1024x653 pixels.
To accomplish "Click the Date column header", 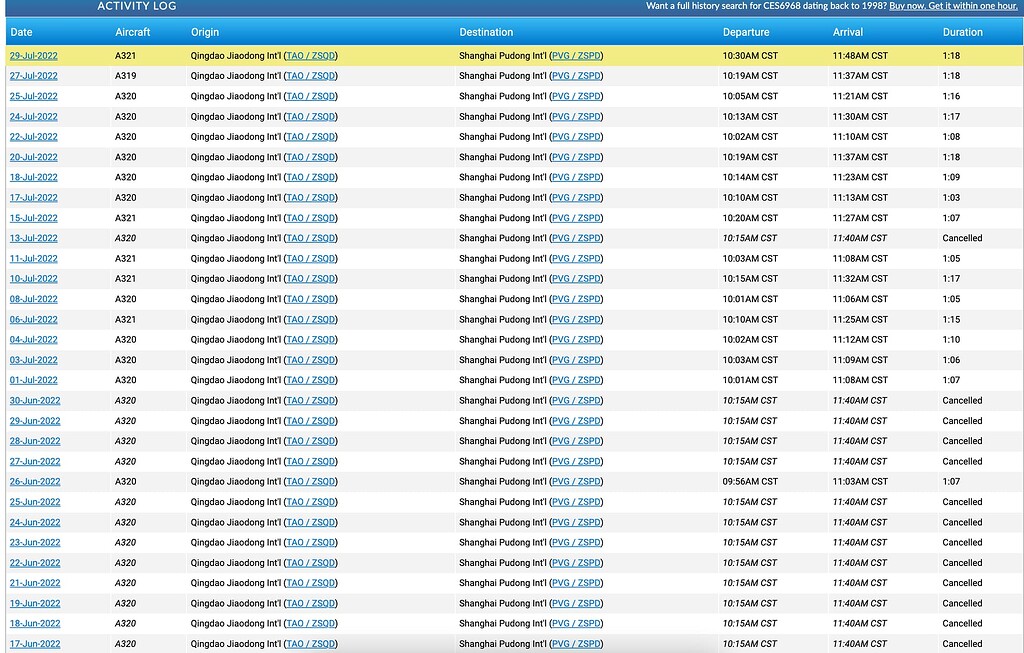I will click(21, 32).
